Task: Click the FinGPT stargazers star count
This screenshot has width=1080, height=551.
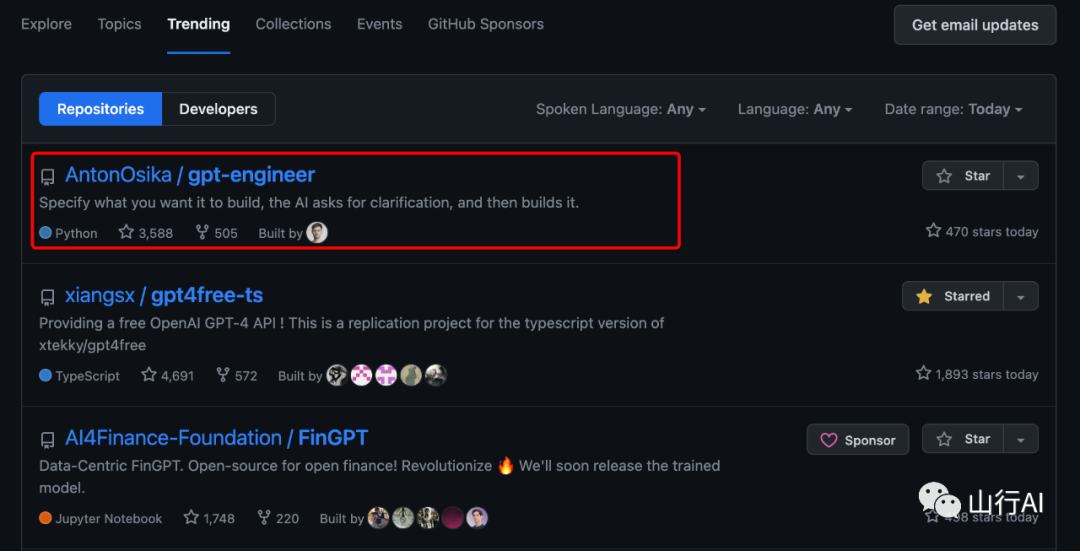Action: pyautogui.click(x=209, y=518)
